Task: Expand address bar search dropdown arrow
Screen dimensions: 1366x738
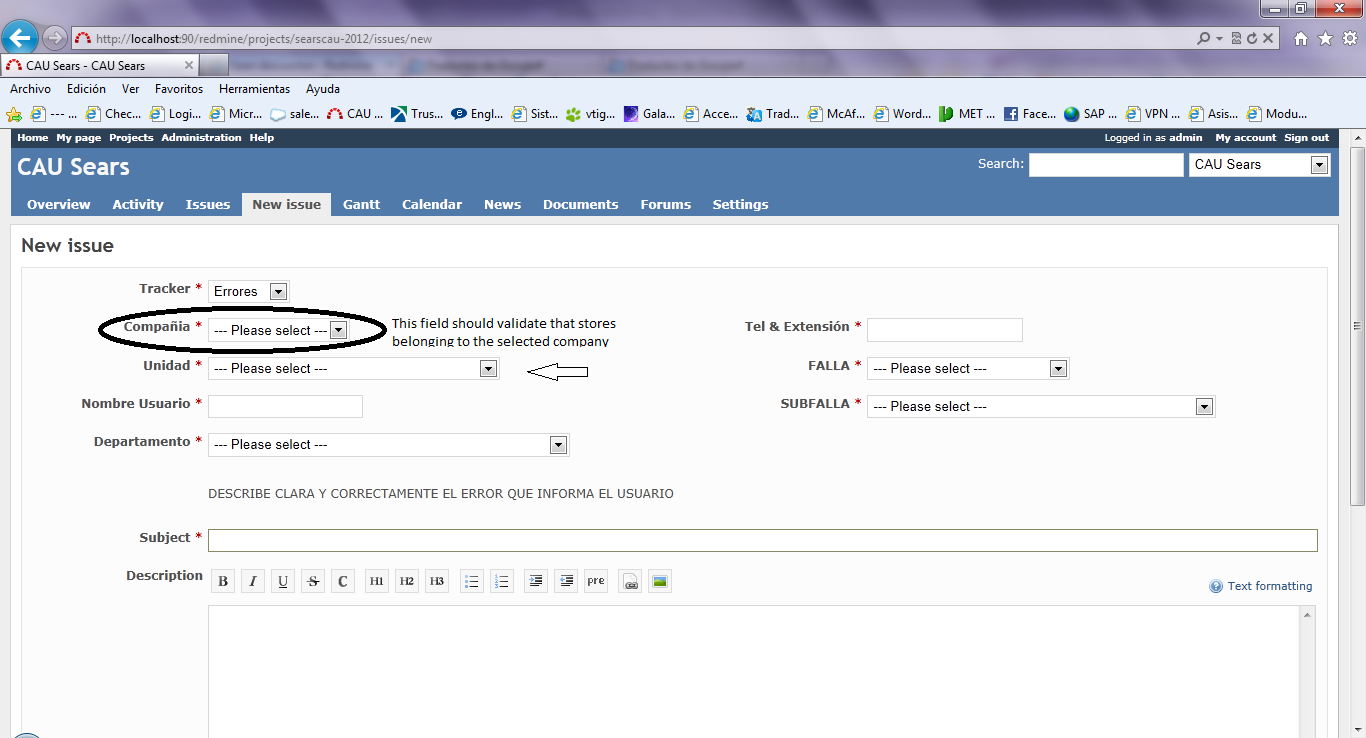Action: [1219, 39]
